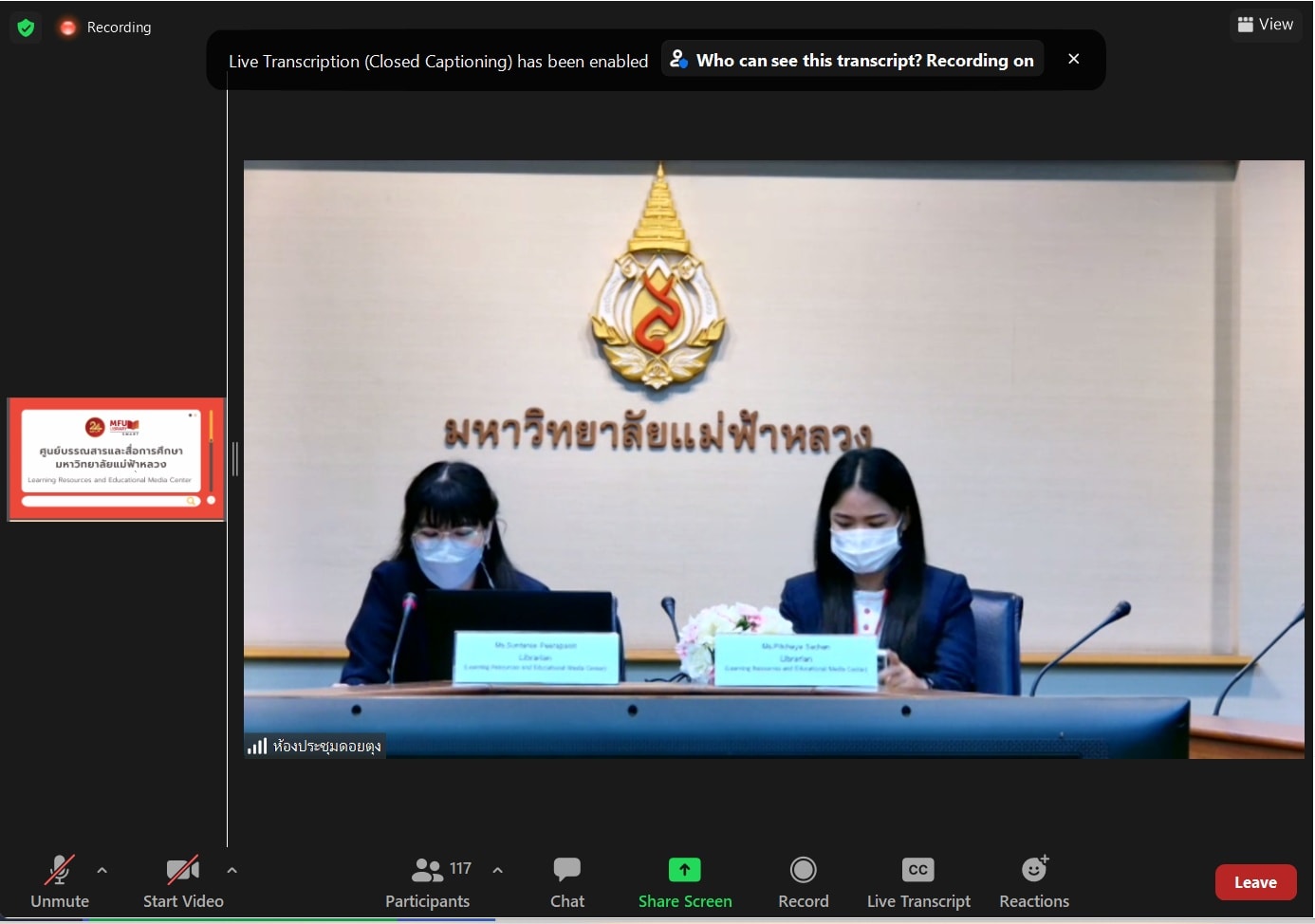This screenshot has width=1315, height=924.
Task: Expand the Participants options chevron
Action: click(x=498, y=870)
